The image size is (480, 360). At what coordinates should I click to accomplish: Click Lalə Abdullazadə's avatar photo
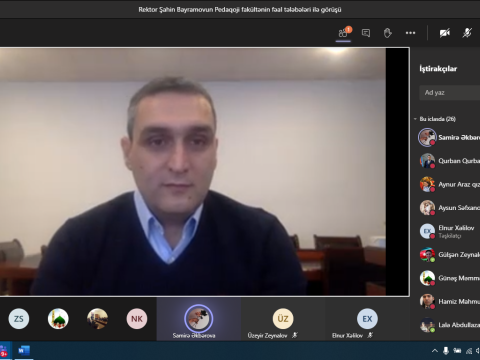pos(427,325)
